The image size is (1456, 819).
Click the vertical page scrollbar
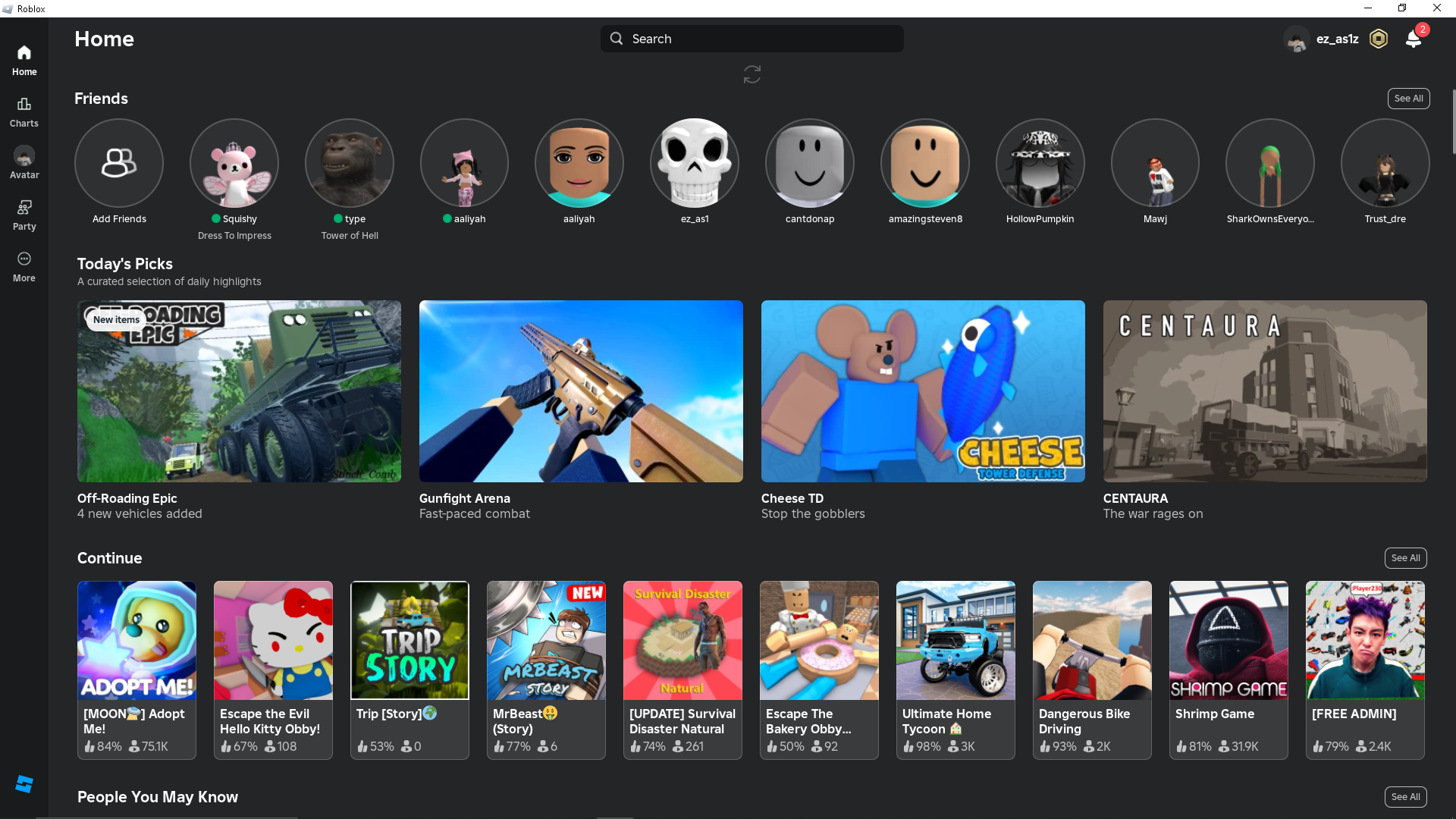point(1452,121)
